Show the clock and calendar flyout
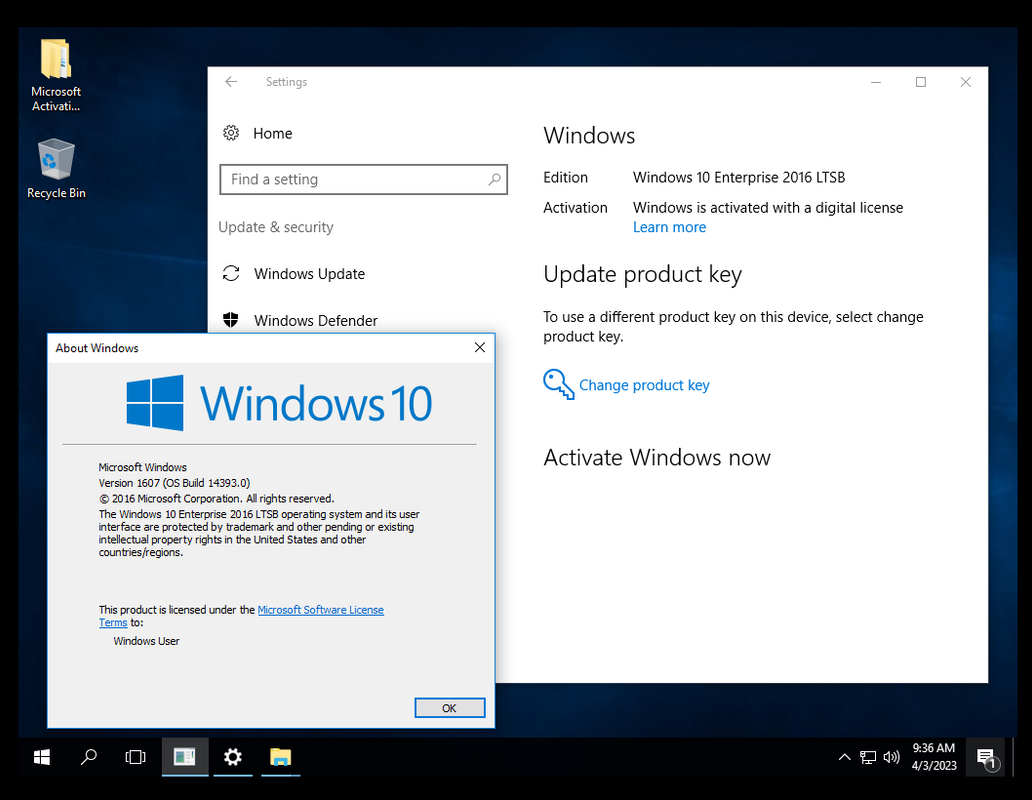Image resolution: width=1032 pixels, height=800 pixels. [933, 757]
